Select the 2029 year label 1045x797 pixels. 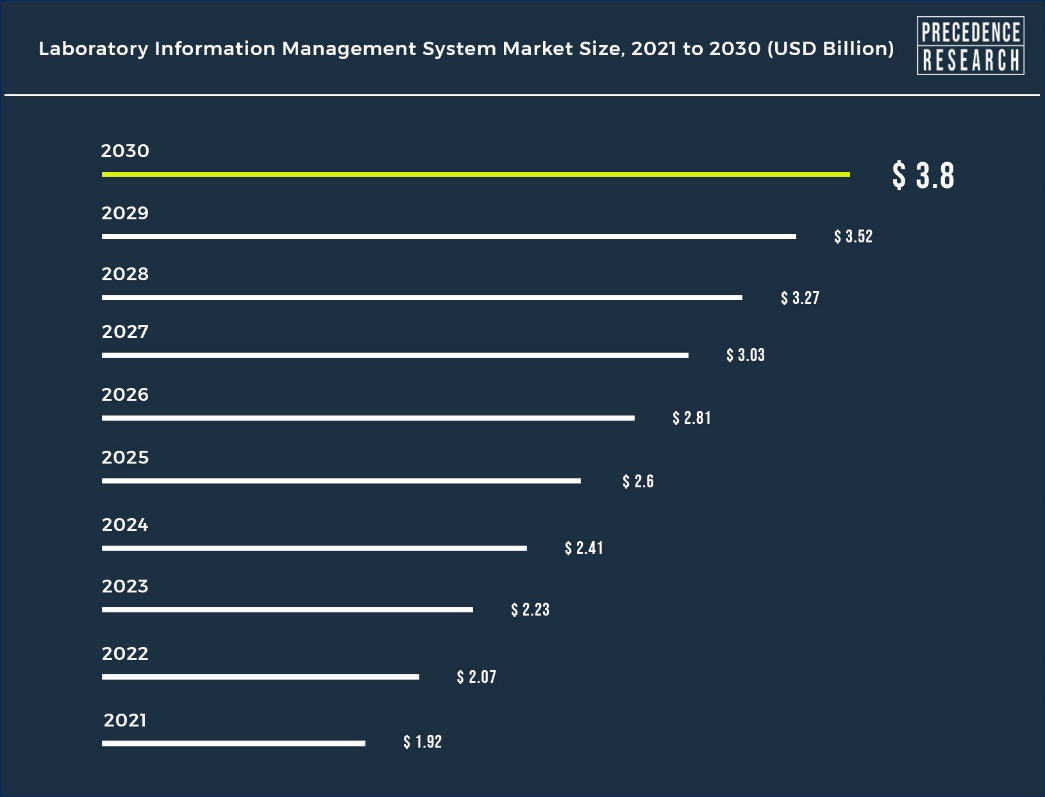[125, 213]
